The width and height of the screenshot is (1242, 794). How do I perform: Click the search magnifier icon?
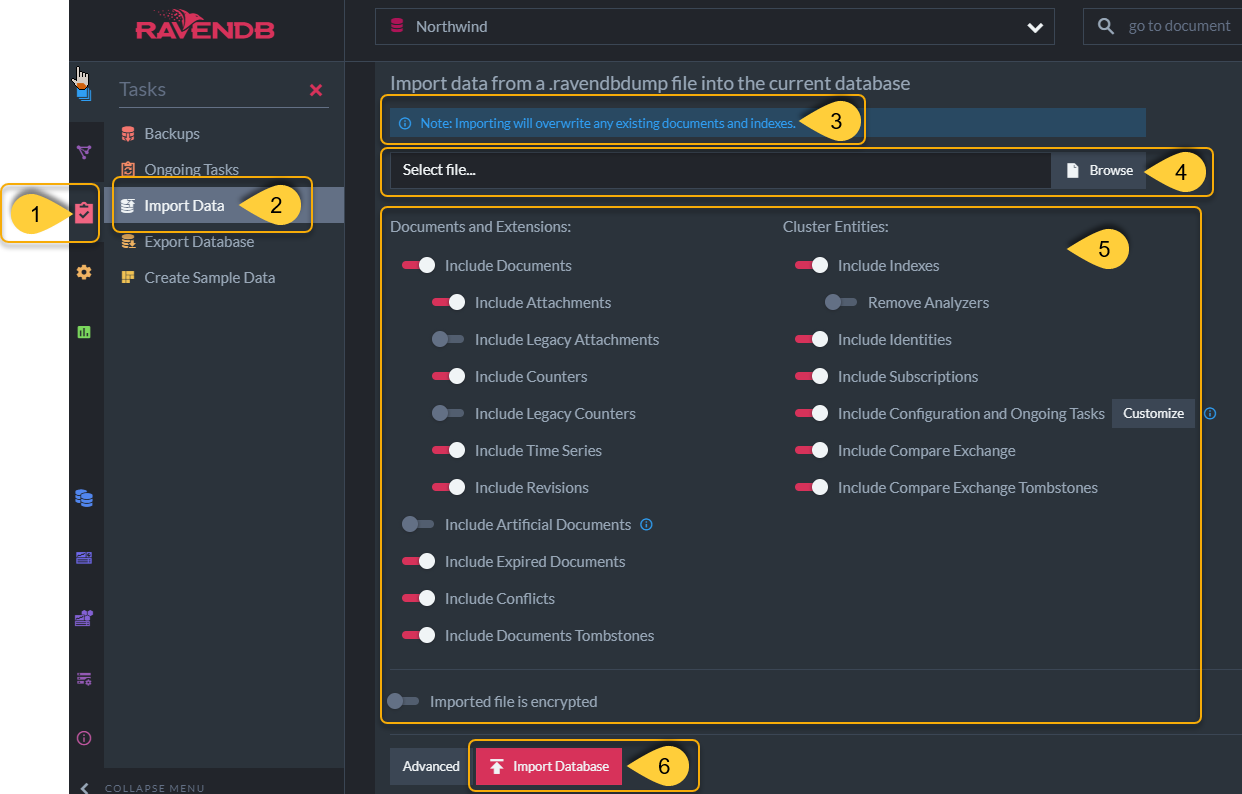pyautogui.click(x=1106, y=26)
